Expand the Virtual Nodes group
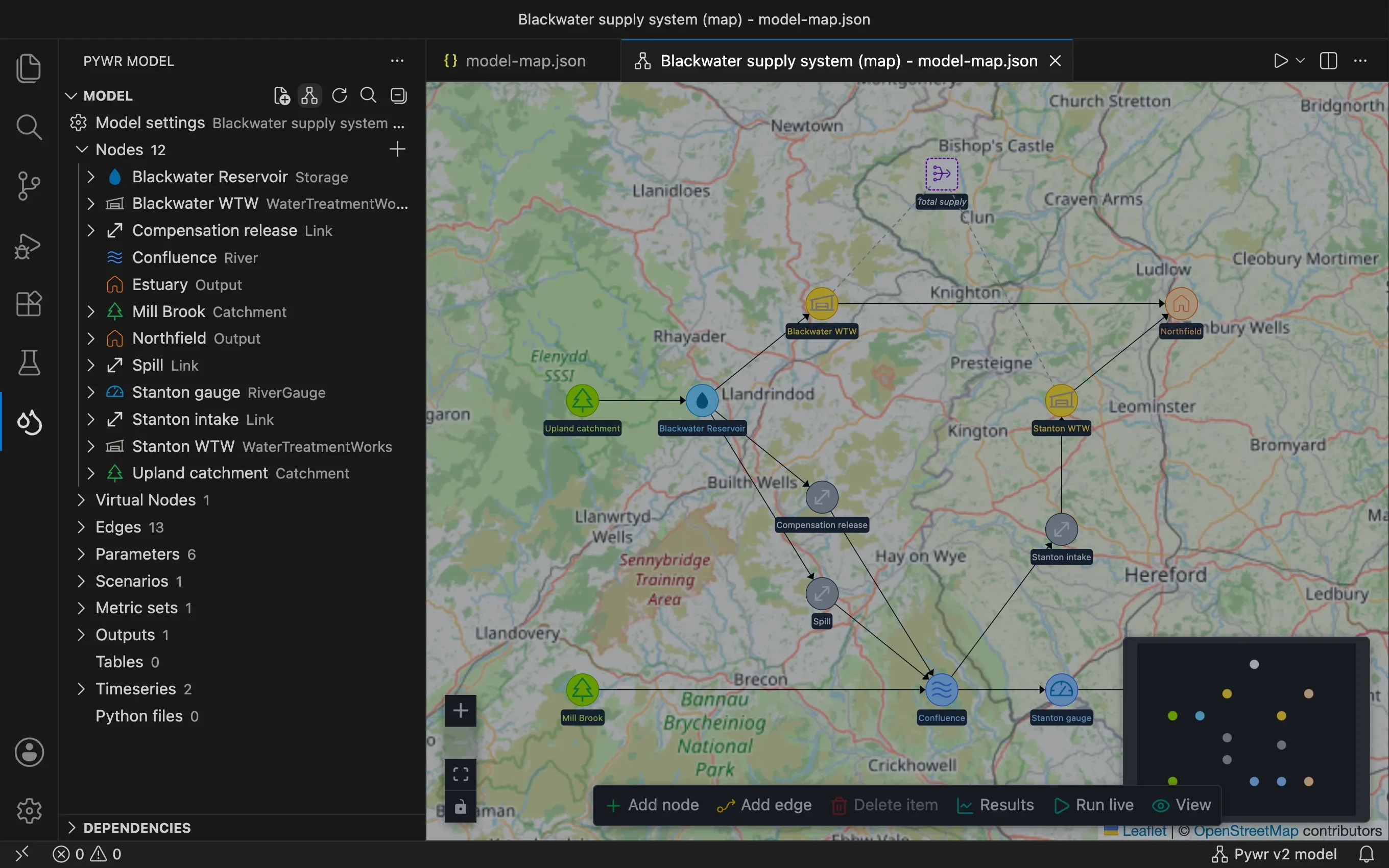Viewport: 1389px width, 868px height. 81,500
